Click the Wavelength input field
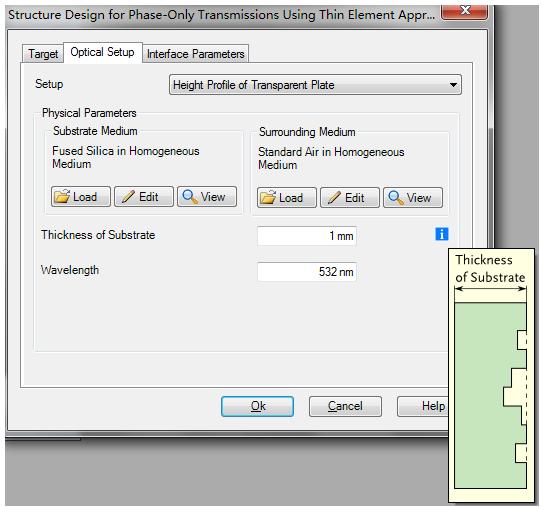 click(307, 272)
